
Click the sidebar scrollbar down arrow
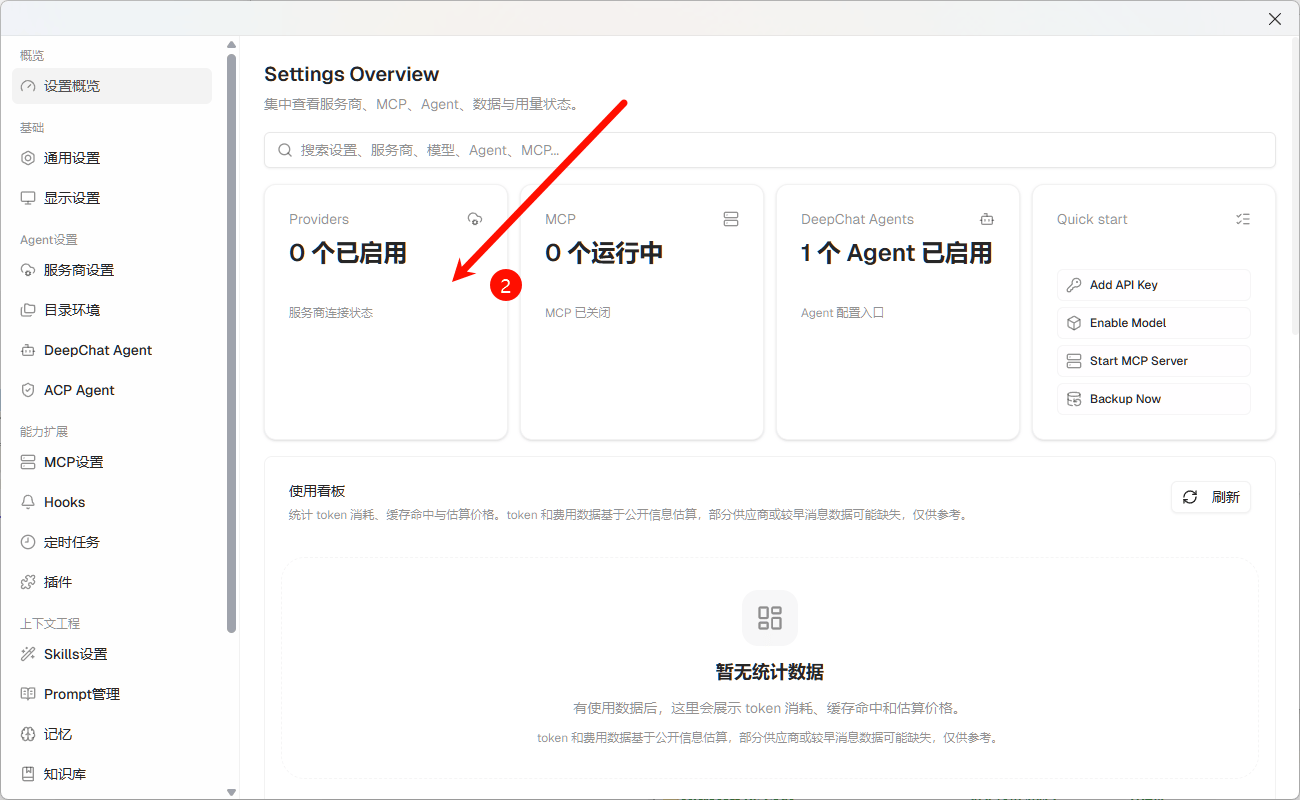coord(232,792)
